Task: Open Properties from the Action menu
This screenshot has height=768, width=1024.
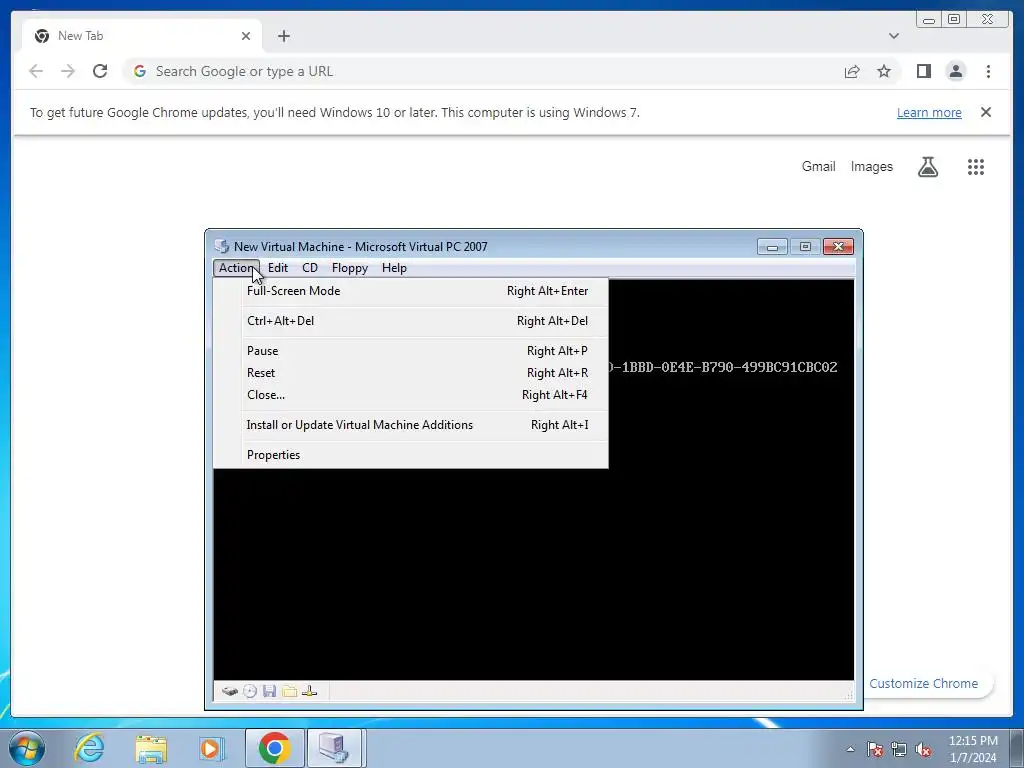Action: click(411, 455)
